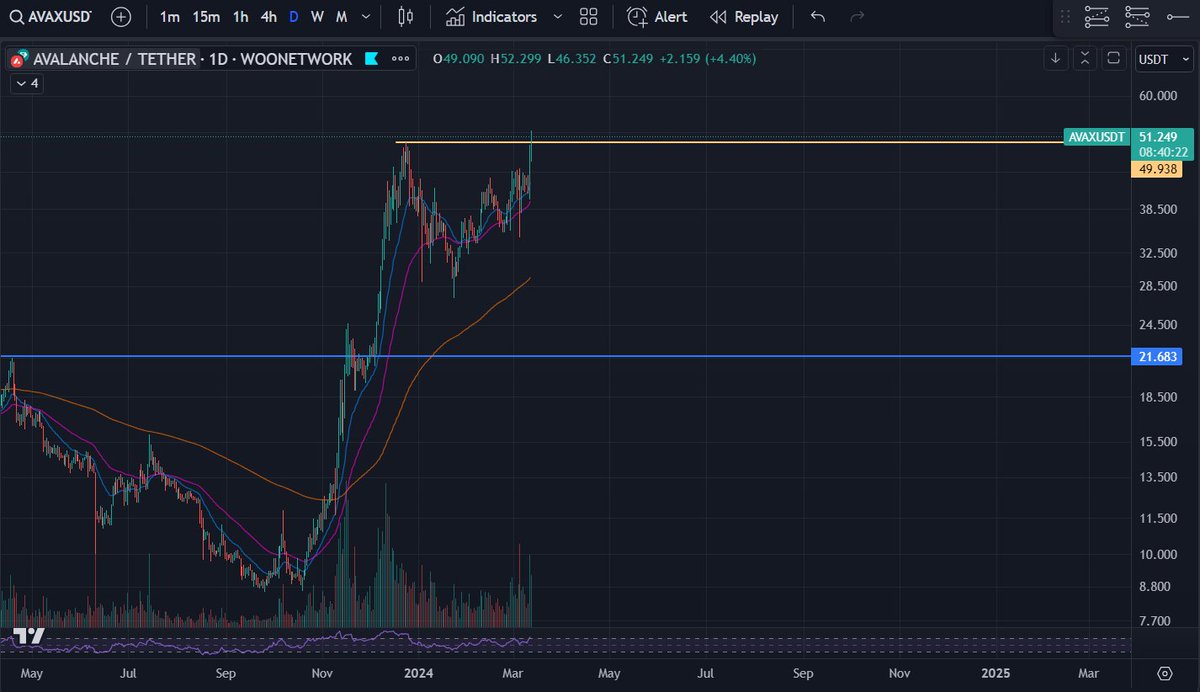Open the candlestick chart type selector

pos(405,17)
